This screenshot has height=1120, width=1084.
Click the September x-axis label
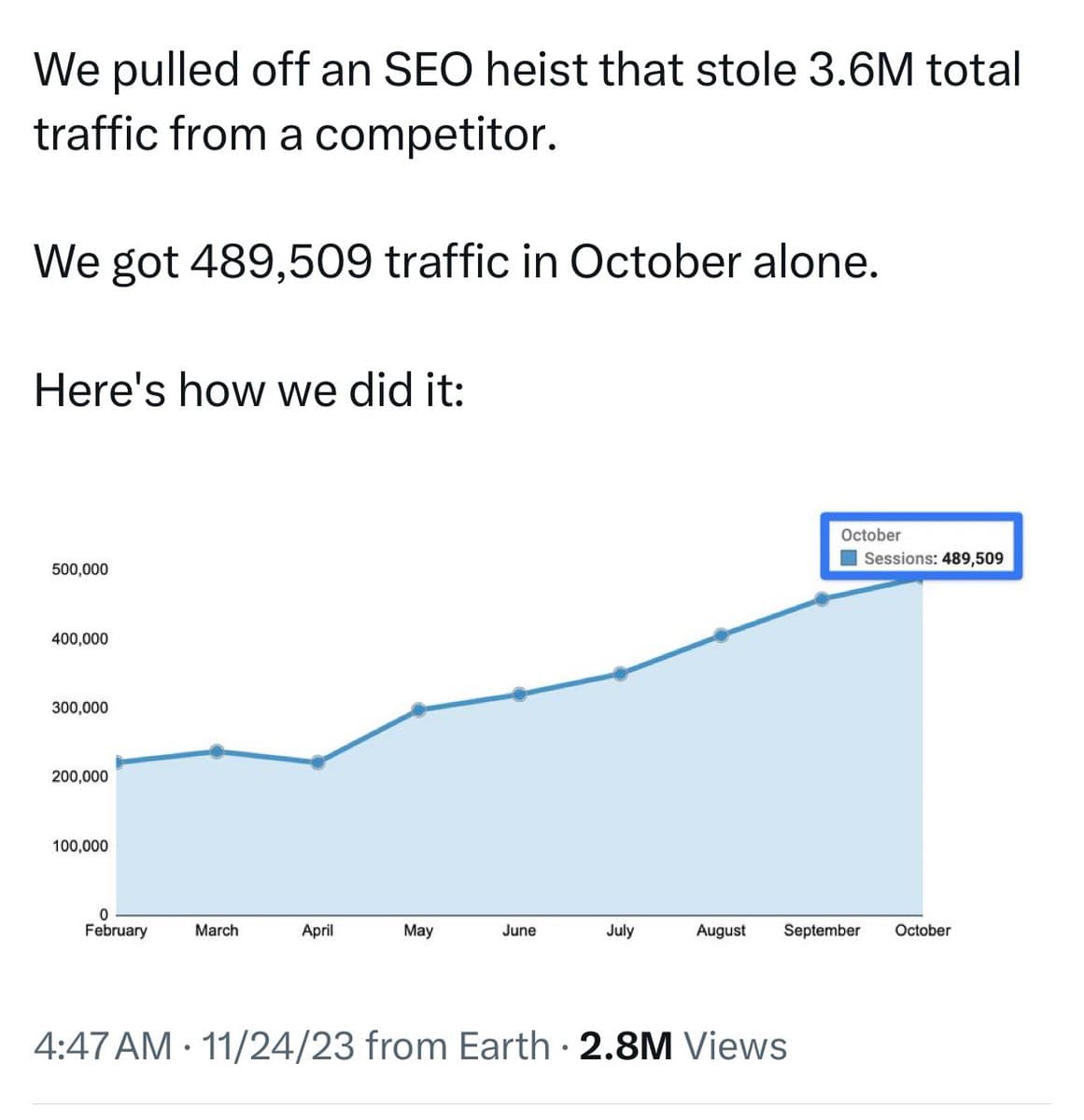pyautogui.click(x=822, y=931)
